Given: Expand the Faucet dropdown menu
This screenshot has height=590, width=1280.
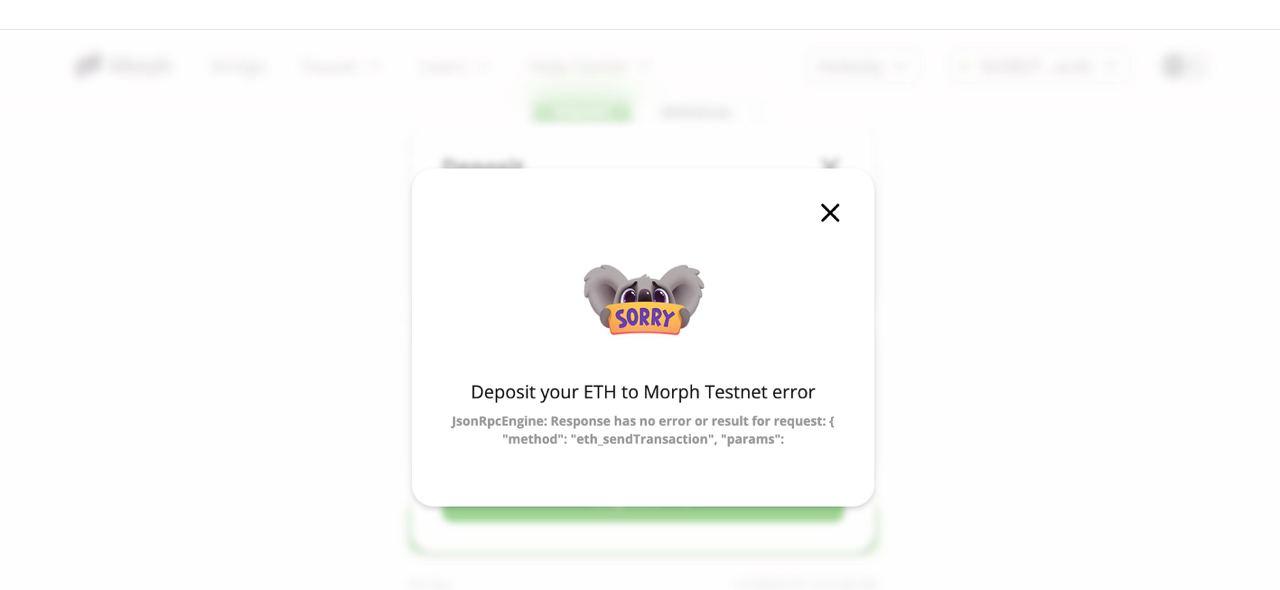Looking at the screenshot, I should pyautogui.click(x=342, y=67).
